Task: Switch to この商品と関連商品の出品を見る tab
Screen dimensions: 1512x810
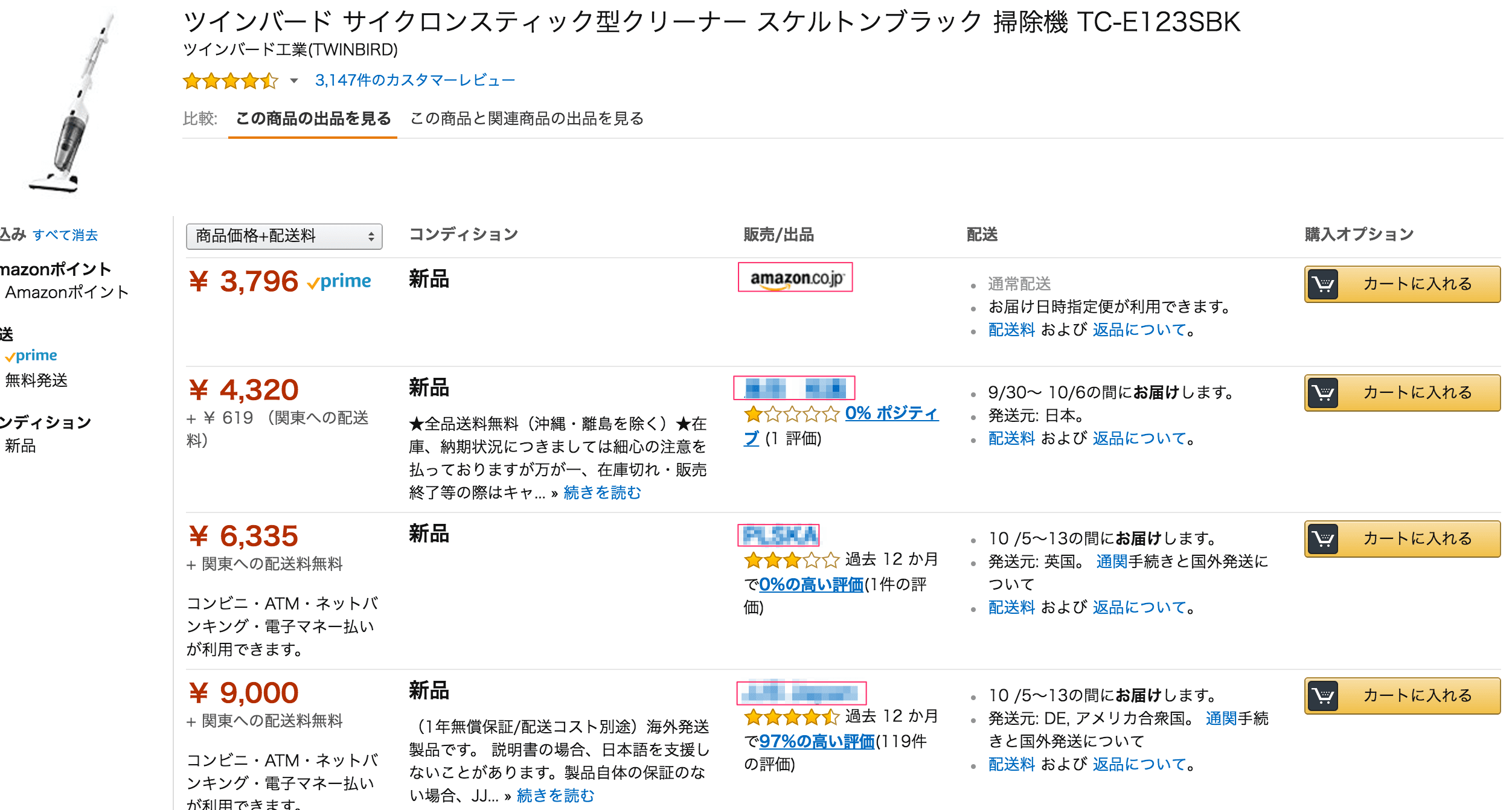Action: coord(527,119)
